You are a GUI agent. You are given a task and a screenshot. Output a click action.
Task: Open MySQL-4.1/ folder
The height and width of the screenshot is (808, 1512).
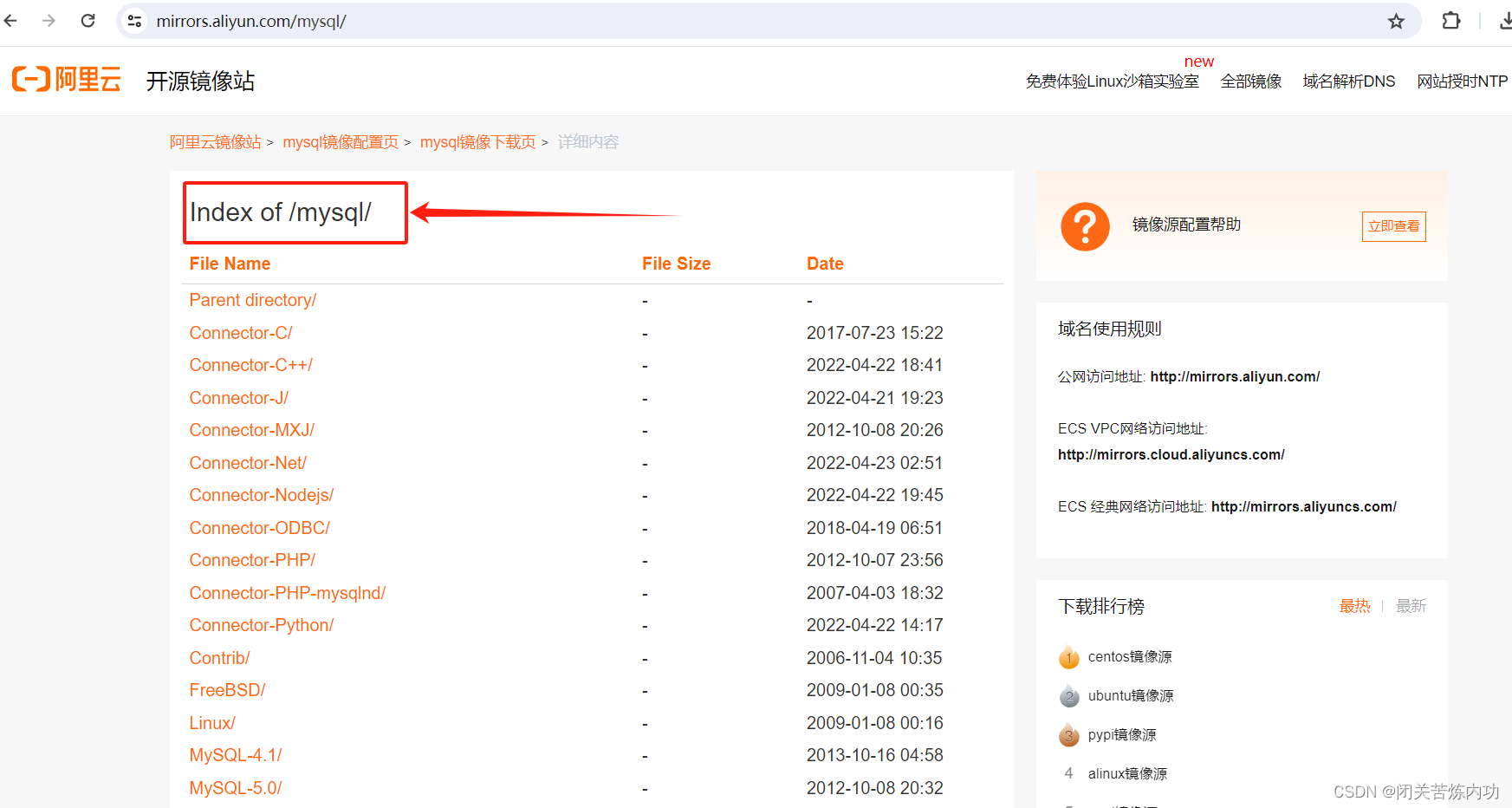click(236, 755)
